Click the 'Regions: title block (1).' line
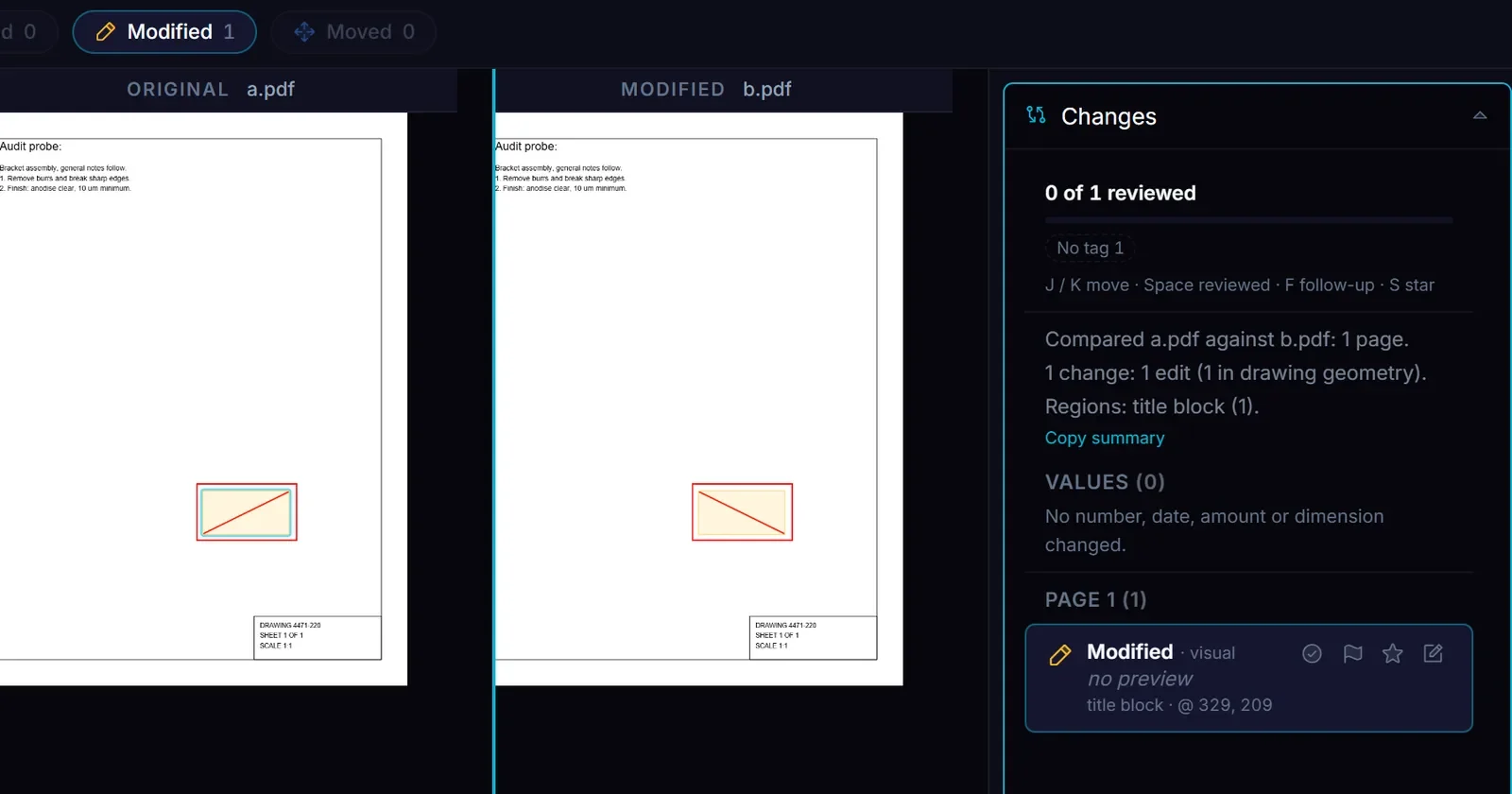Screen dimensions: 1512x794 pos(1152,406)
